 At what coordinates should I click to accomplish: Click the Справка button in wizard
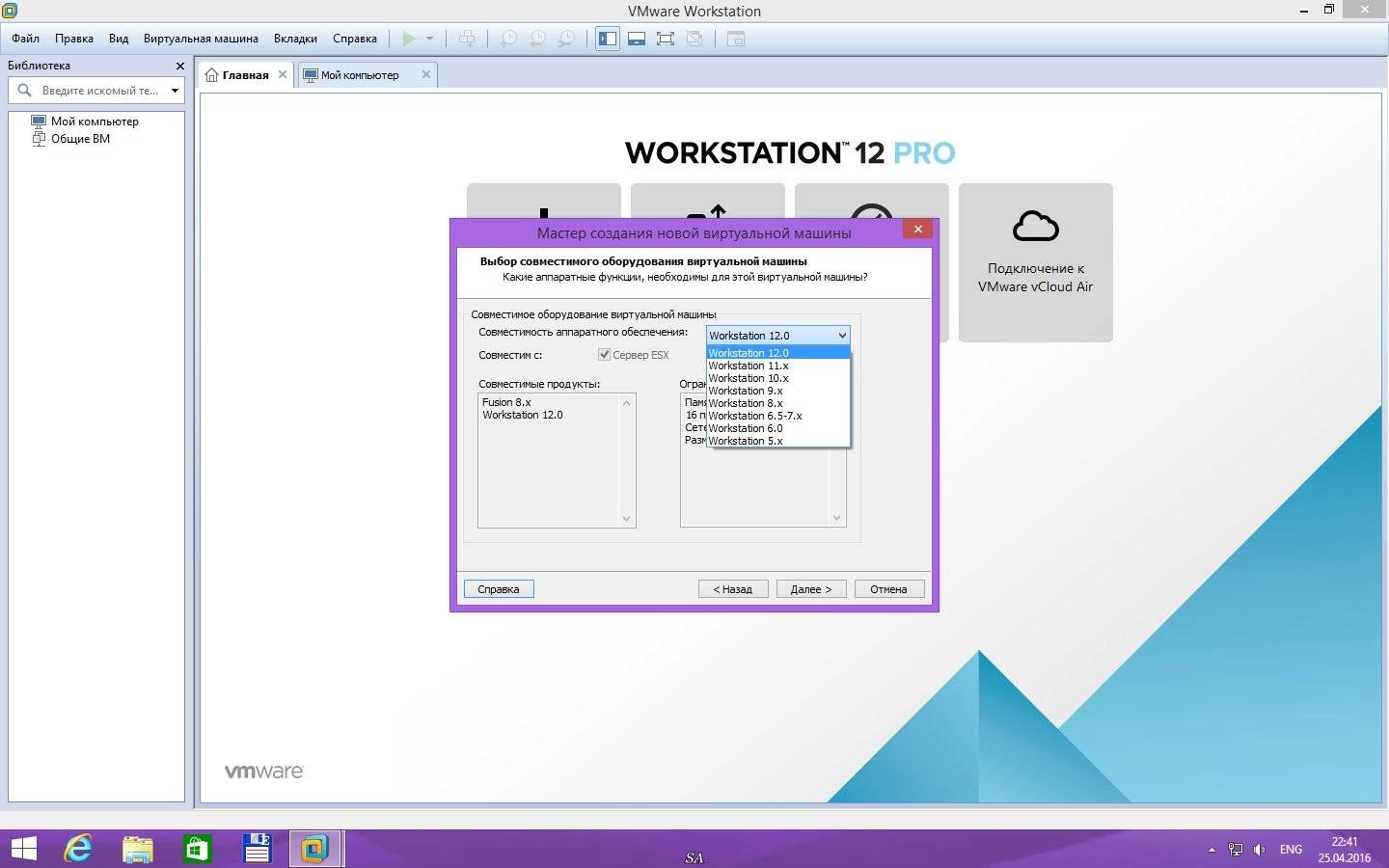coord(499,589)
